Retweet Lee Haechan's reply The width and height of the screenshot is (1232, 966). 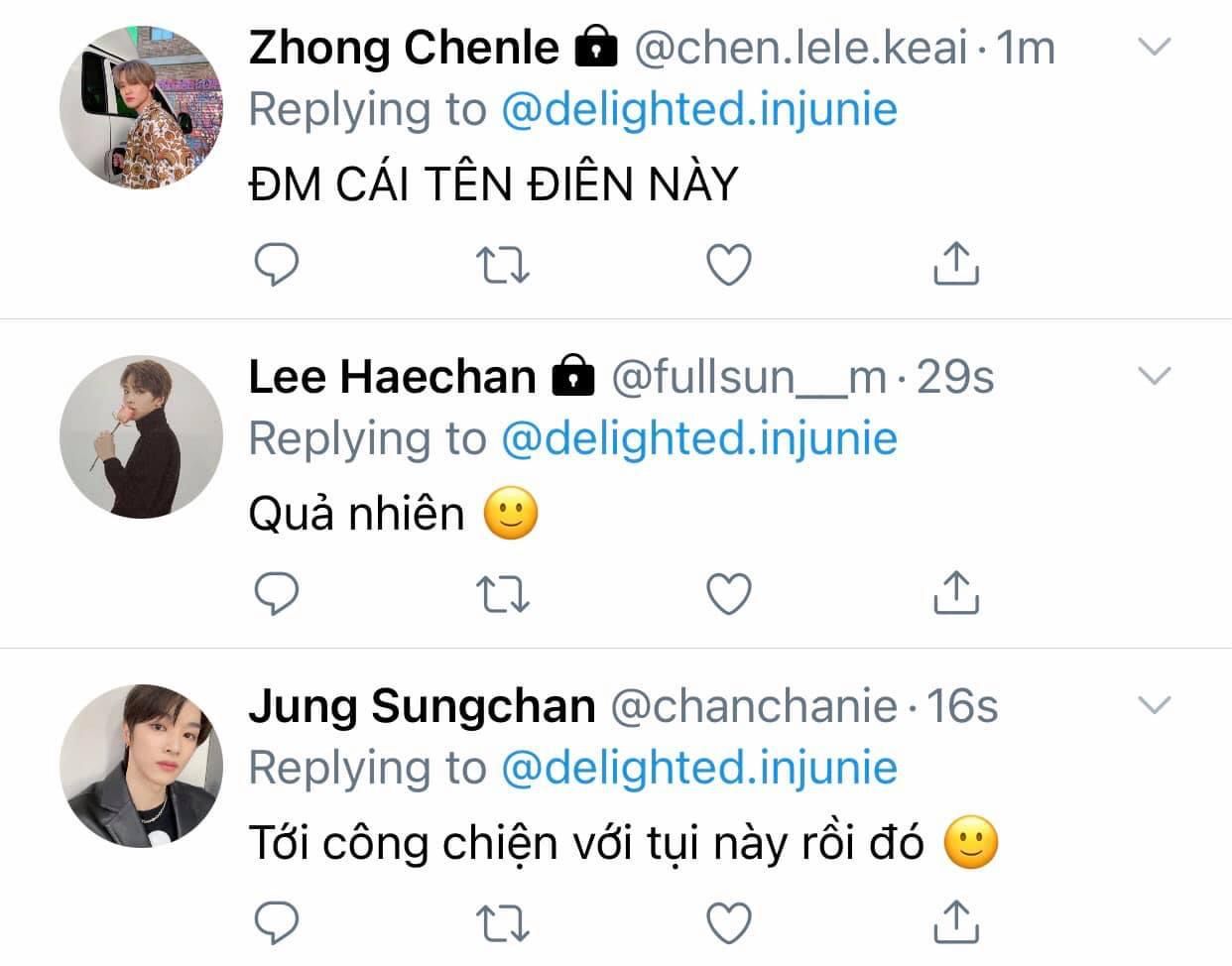pyautogui.click(x=503, y=593)
